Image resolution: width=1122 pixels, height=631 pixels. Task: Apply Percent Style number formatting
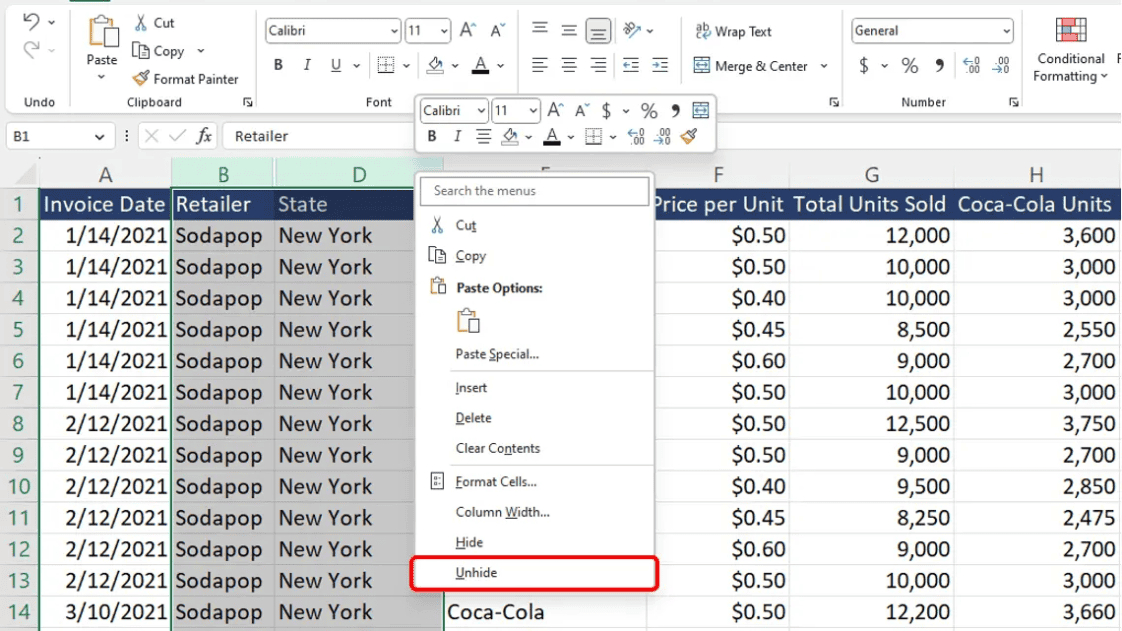click(x=908, y=64)
